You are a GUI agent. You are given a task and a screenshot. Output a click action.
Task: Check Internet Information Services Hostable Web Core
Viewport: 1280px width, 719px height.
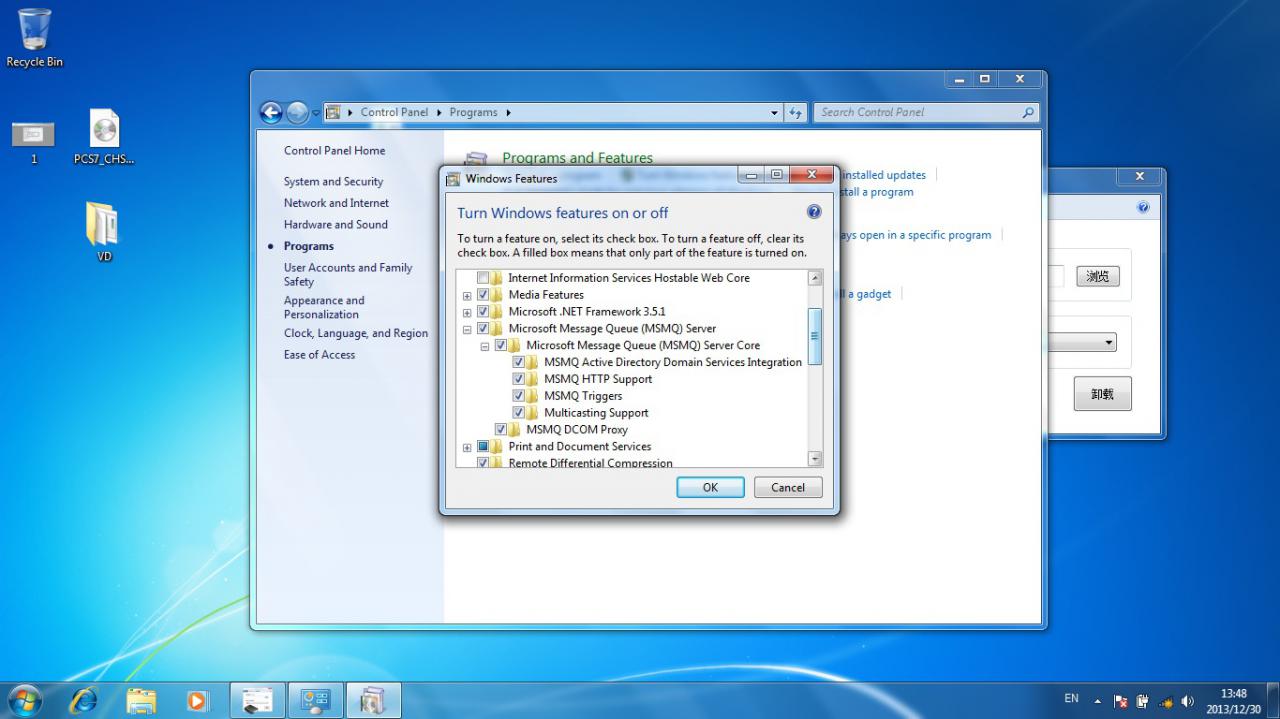point(483,278)
